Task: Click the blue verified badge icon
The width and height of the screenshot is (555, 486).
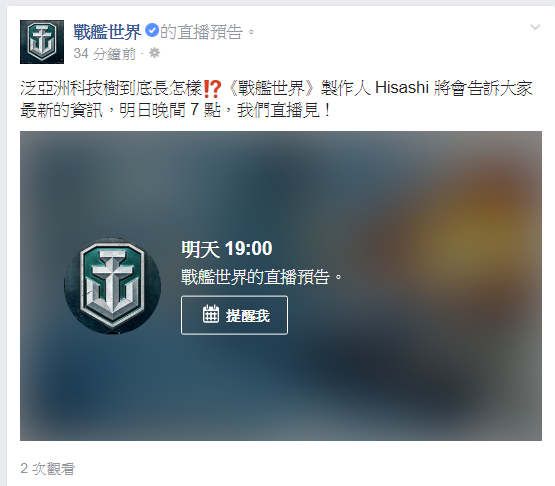Action: pyautogui.click(x=152, y=30)
